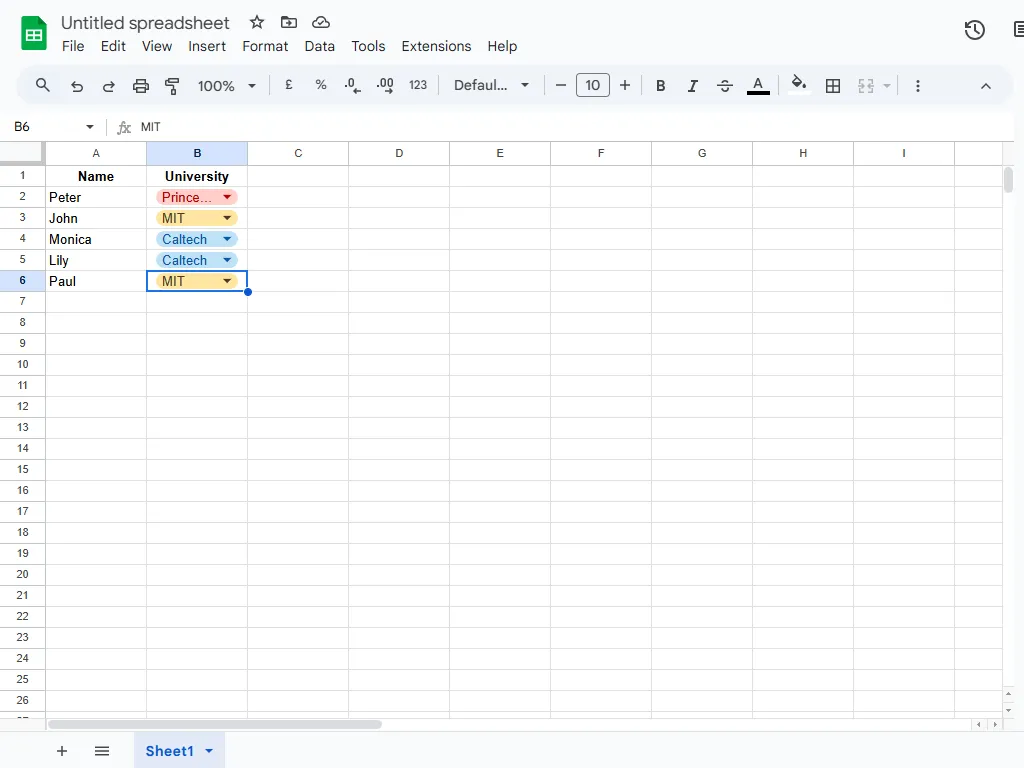Open the font family dropdown
Screen dimensions: 1024x768
pos(491,86)
